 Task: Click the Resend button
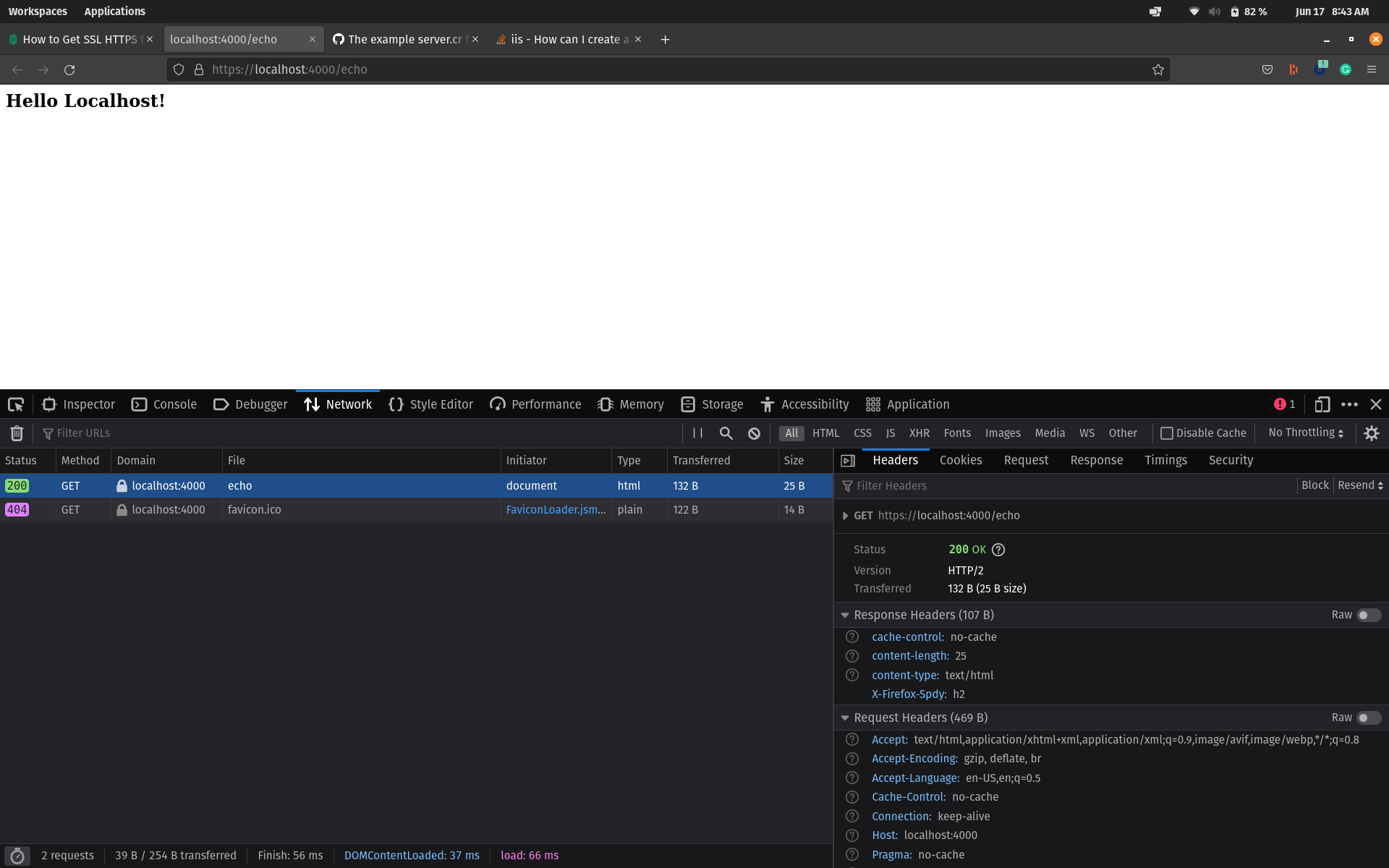point(1355,485)
